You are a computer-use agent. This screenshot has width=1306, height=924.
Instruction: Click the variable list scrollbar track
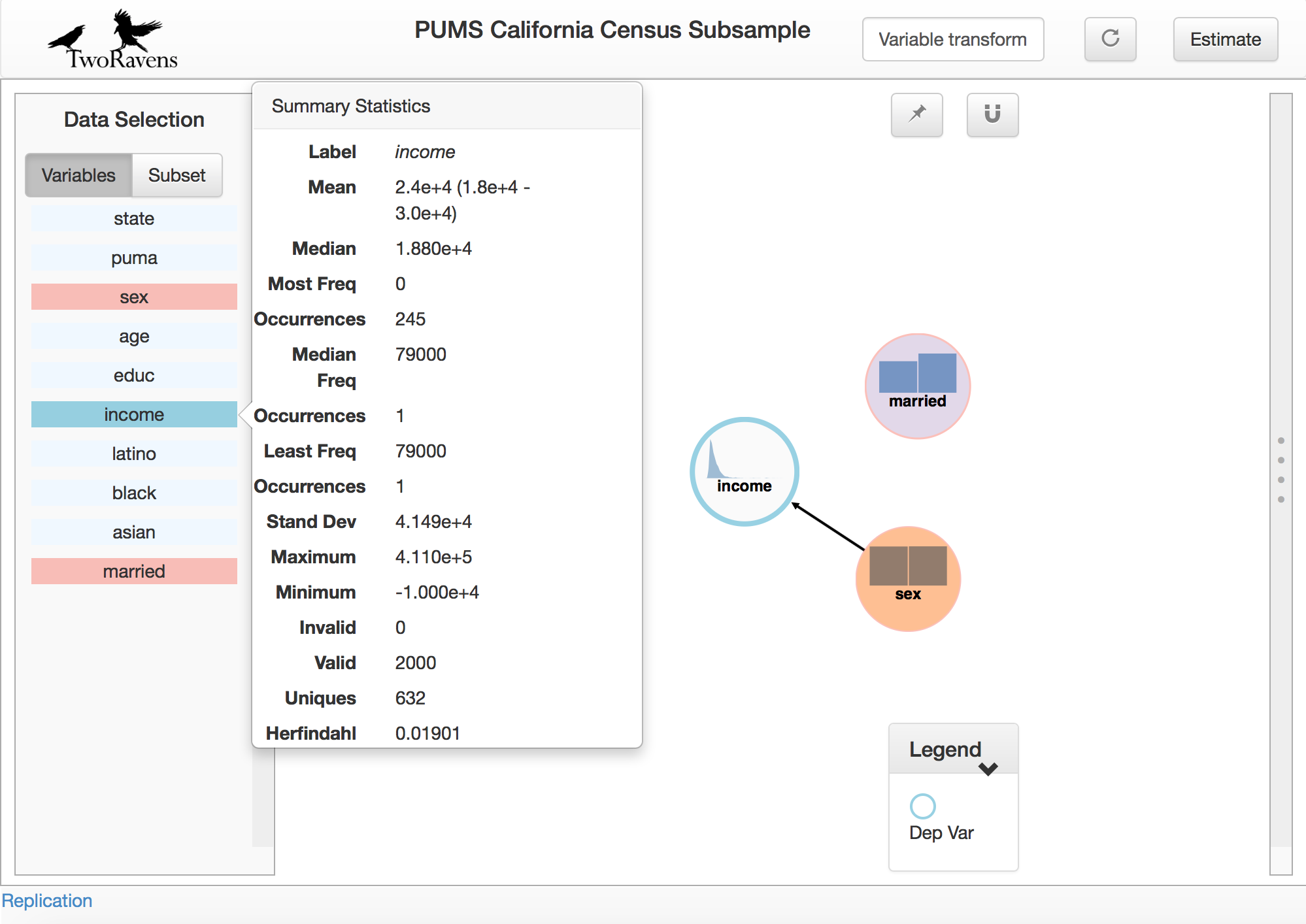click(263, 797)
